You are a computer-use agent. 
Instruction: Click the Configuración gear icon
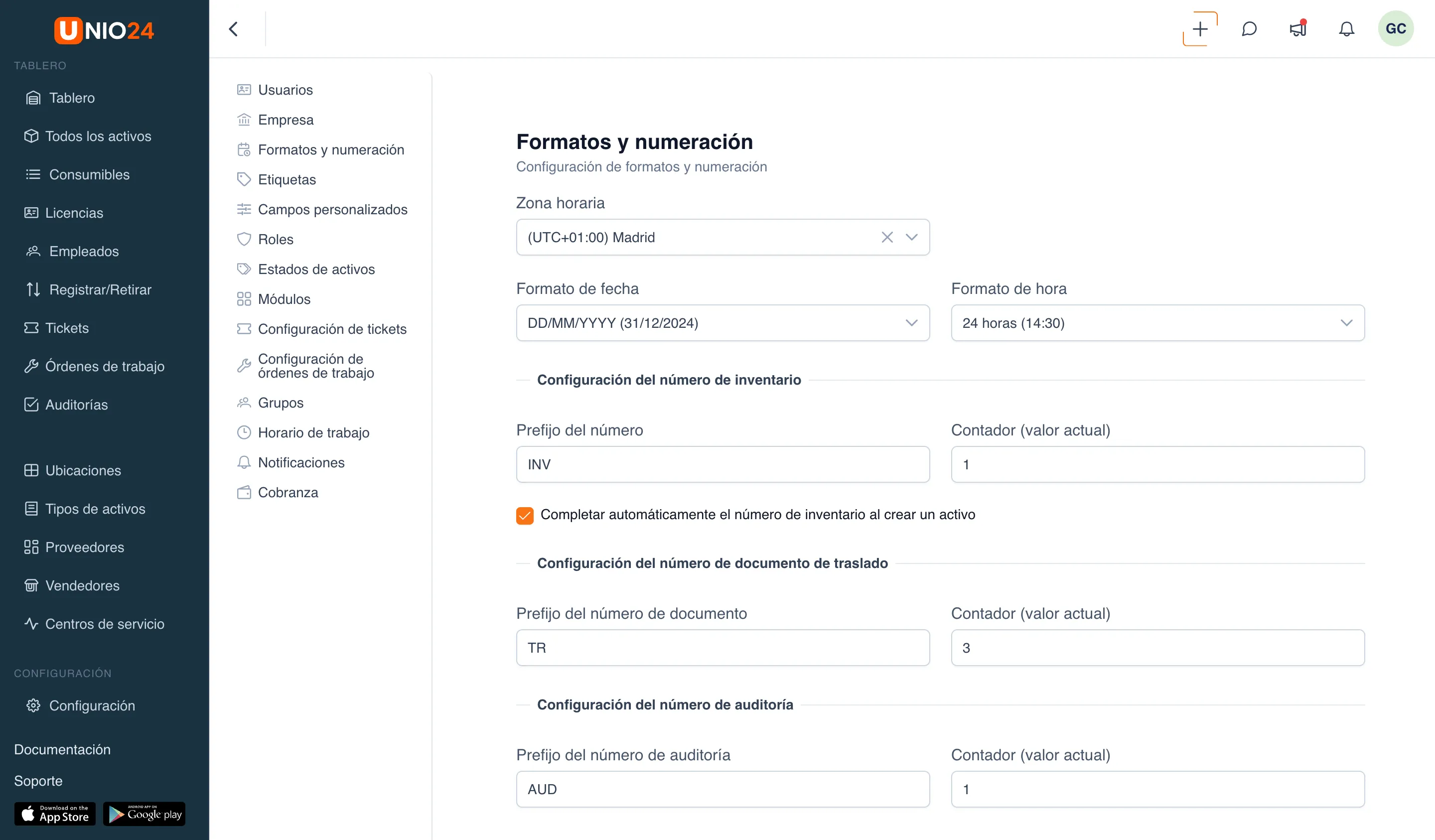click(x=33, y=705)
